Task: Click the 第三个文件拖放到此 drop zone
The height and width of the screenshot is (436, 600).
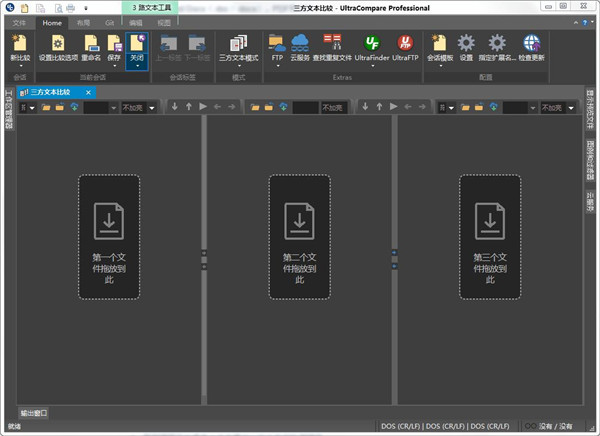Action: [x=490, y=237]
